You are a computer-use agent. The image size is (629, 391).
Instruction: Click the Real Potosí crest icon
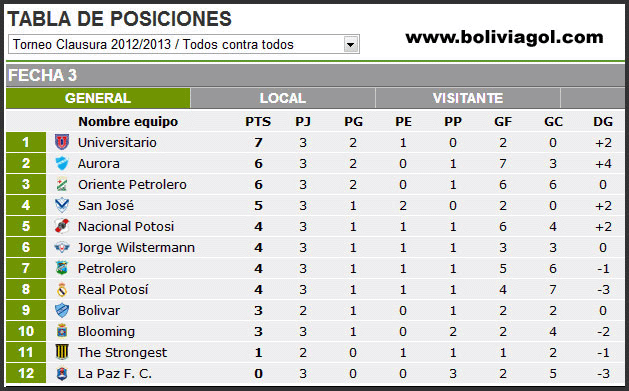(62, 289)
